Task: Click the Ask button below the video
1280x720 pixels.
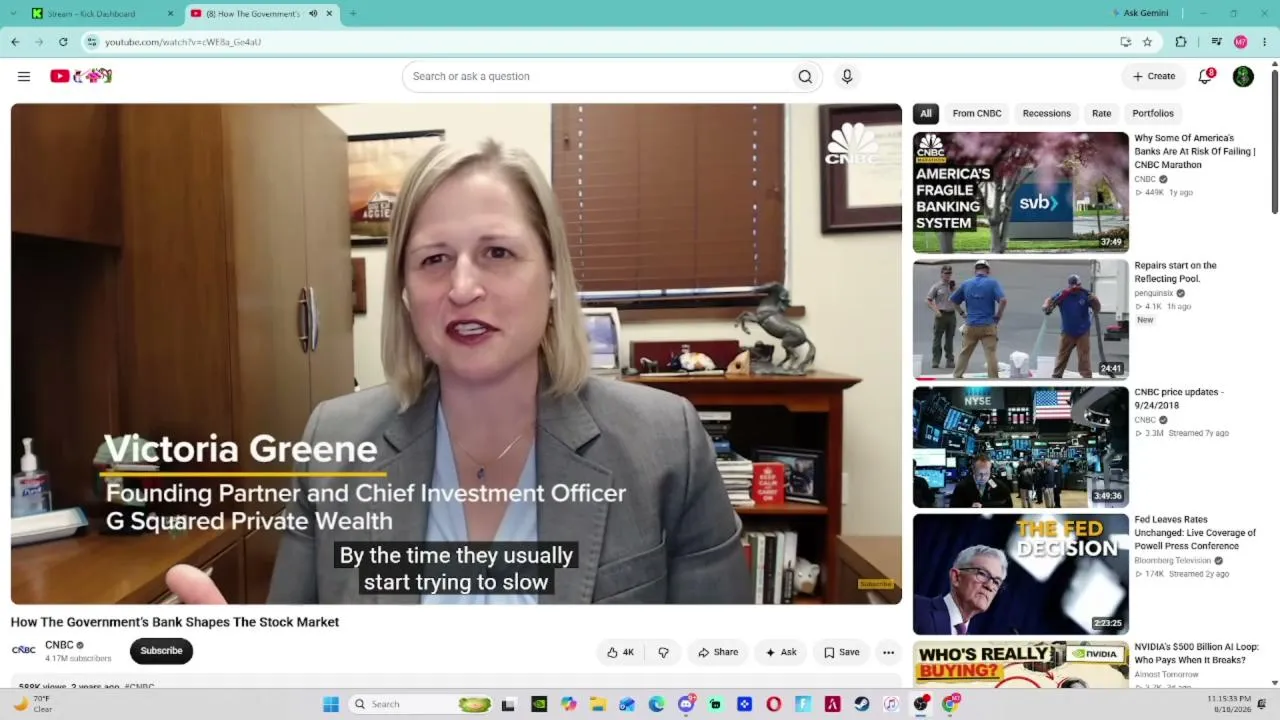Action: (x=781, y=652)
